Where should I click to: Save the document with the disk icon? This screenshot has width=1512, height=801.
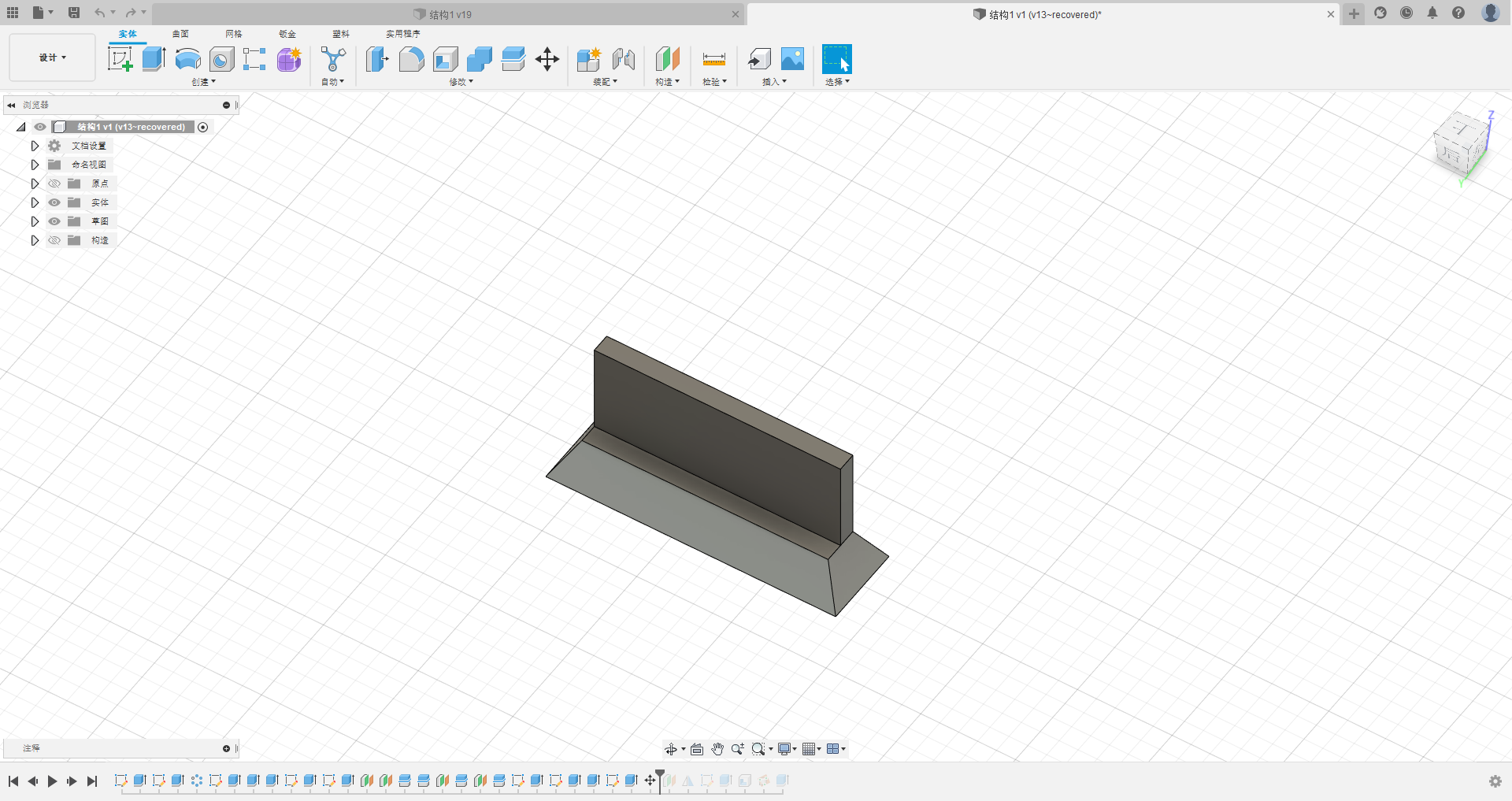74,13
